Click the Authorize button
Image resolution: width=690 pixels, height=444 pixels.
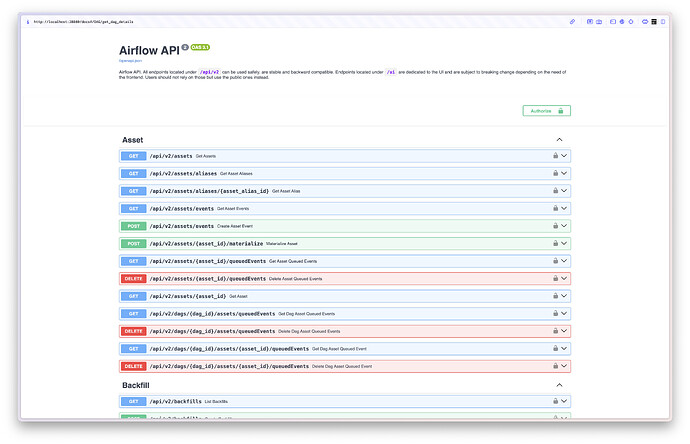[x=546, y=111]
